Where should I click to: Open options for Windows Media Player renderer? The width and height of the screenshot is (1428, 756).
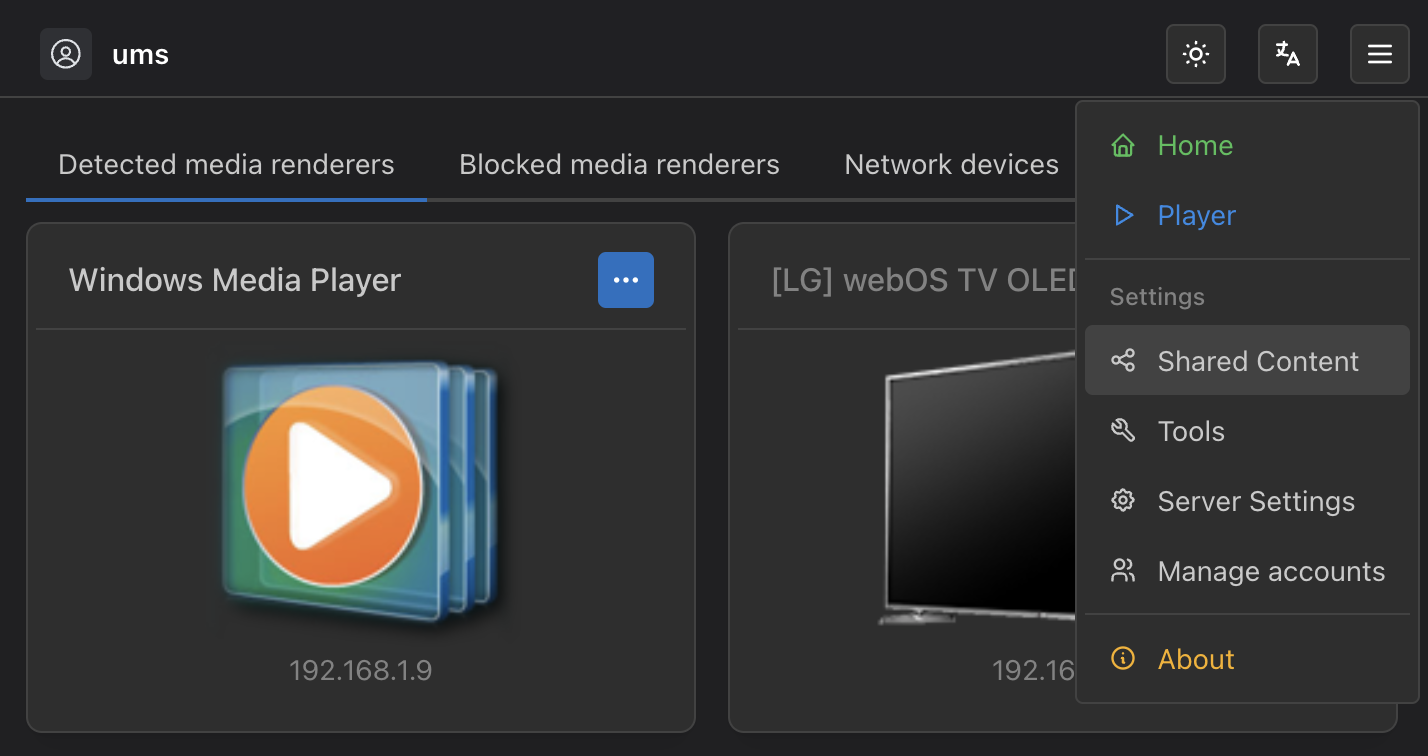tap(626, 280)
